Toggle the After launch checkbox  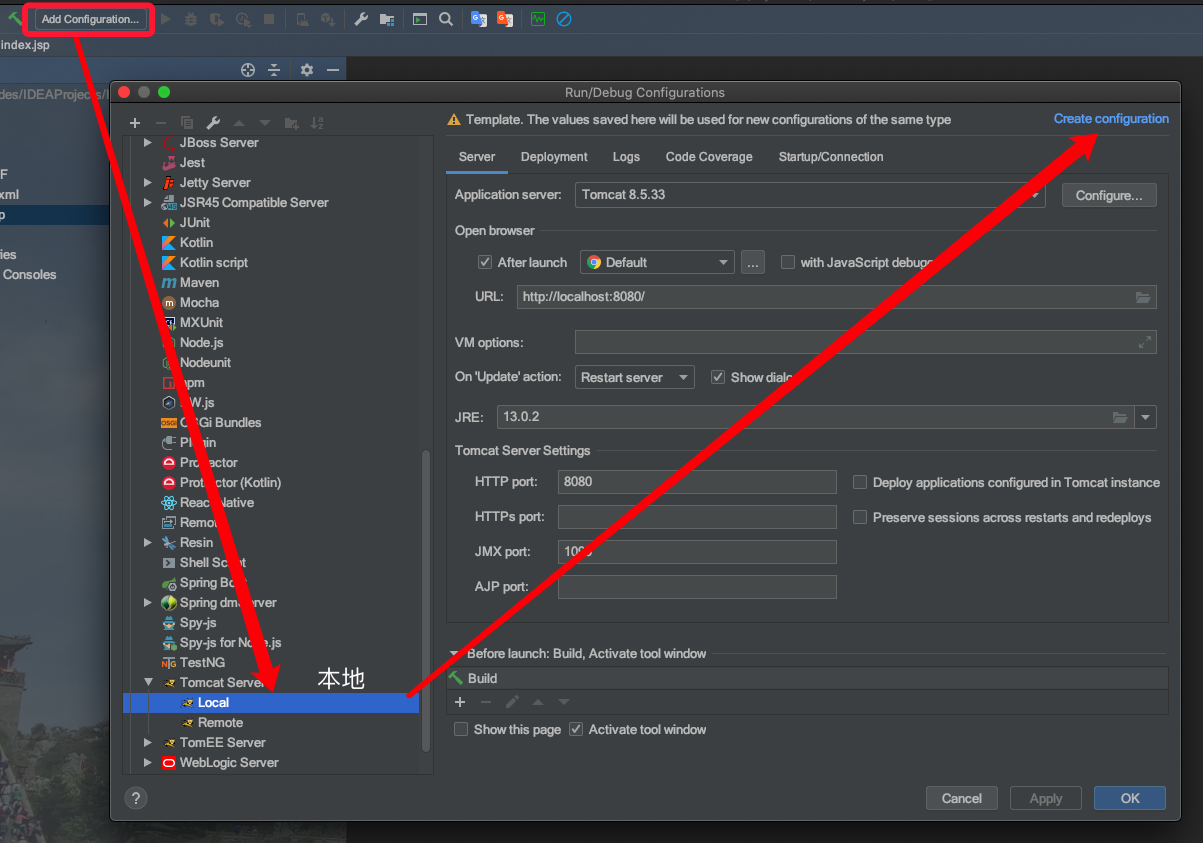coord(486,262)
